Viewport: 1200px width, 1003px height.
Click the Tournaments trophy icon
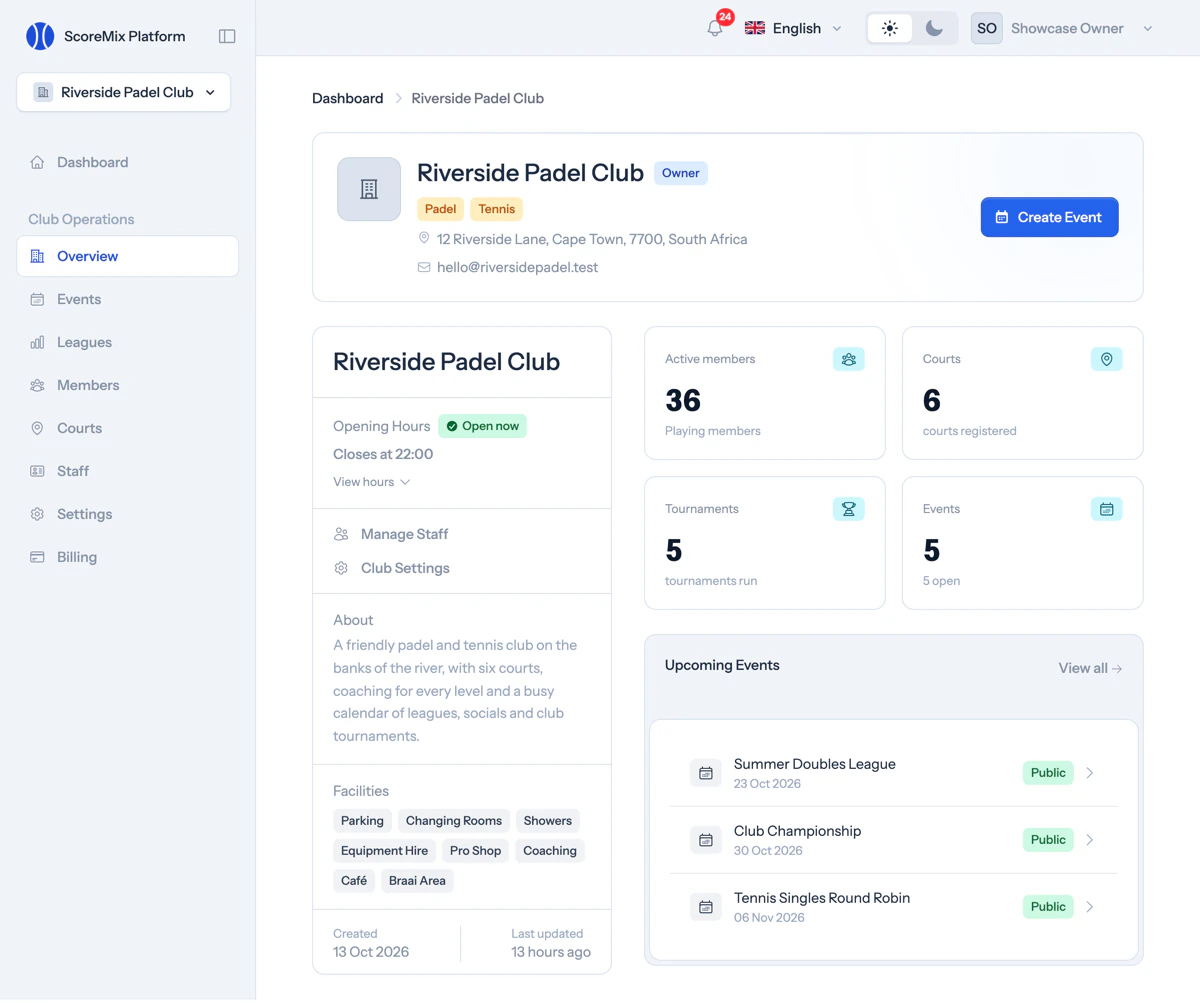click(849, 509)
